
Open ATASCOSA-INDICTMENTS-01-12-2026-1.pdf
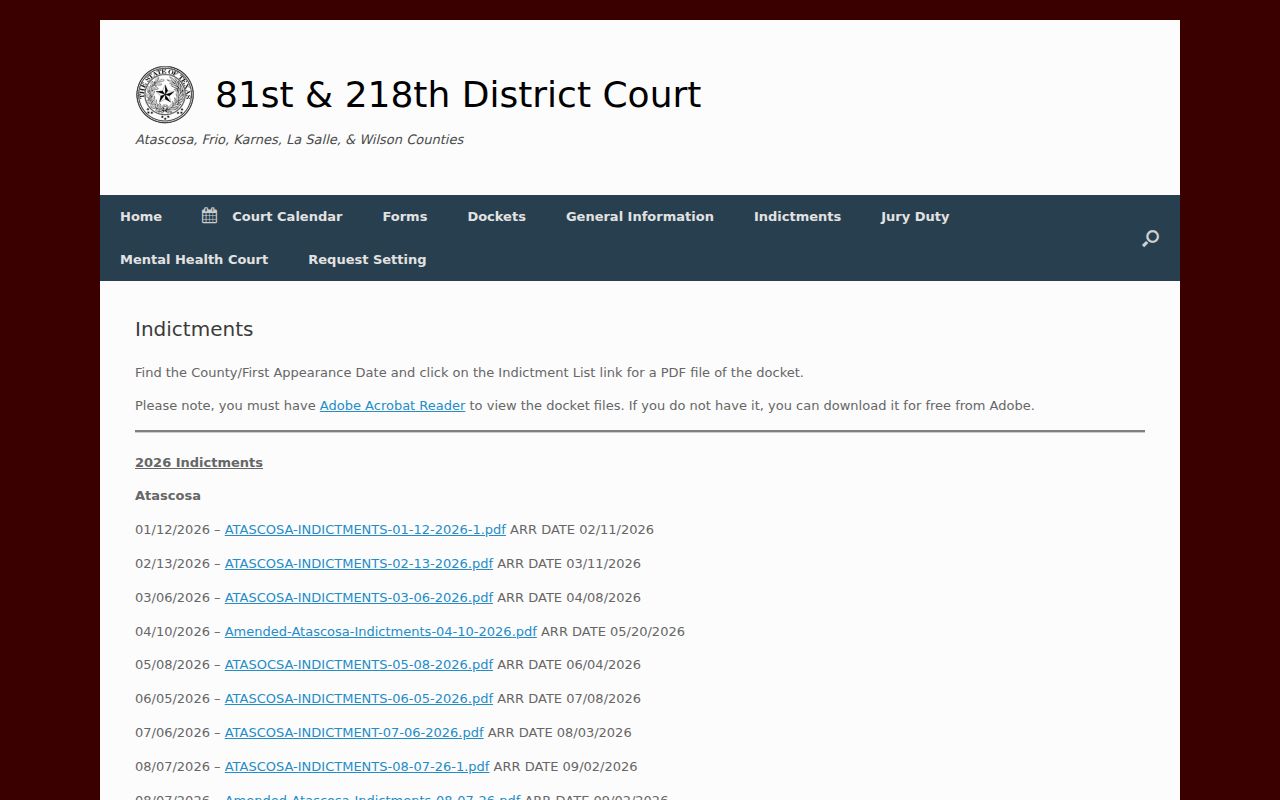point(365,530)
